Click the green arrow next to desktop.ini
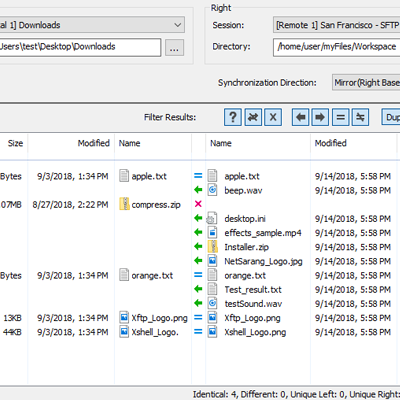The width and height of the screenshot is (400, 400). (x=198, y=218)
